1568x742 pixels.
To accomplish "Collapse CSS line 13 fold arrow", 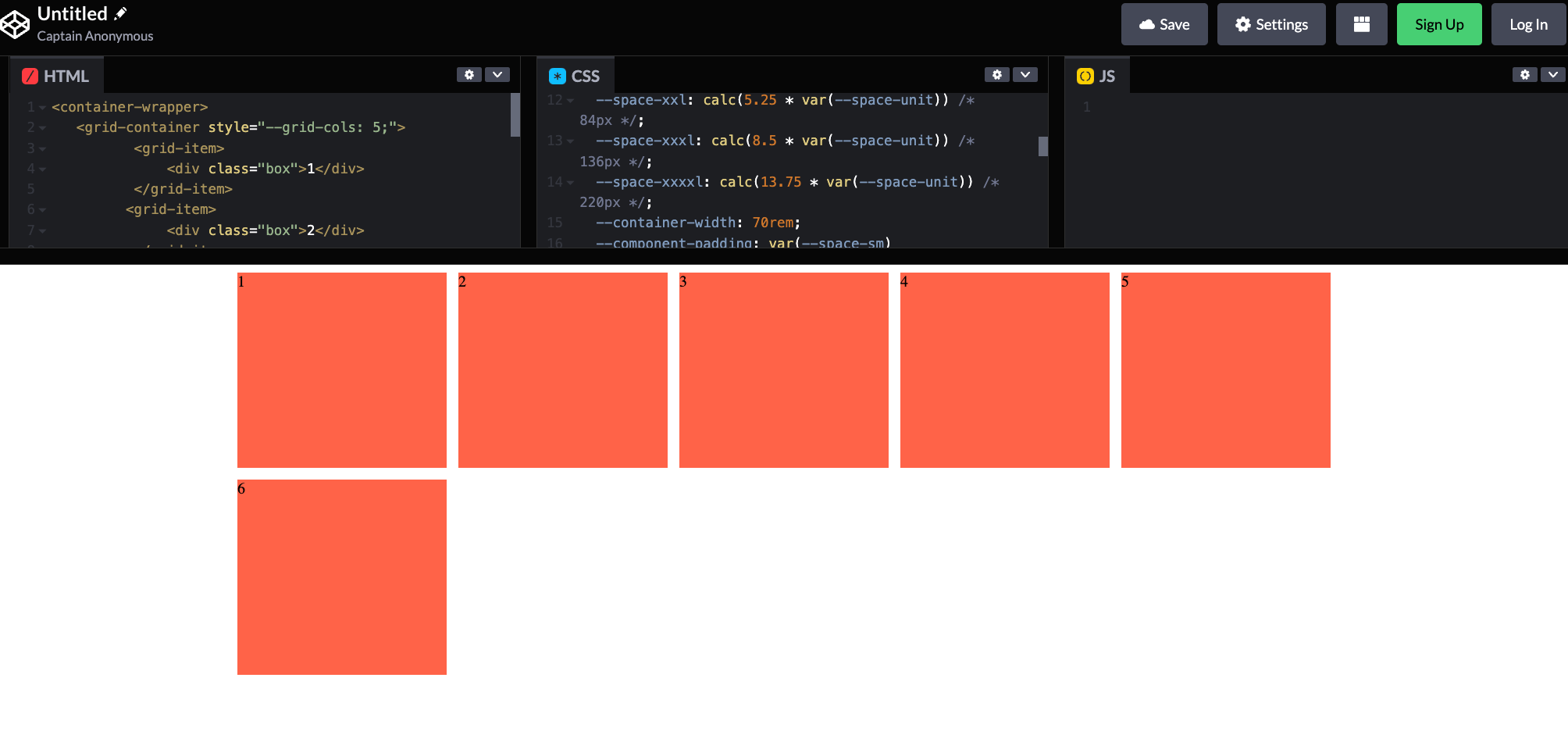I will (570, 141).
